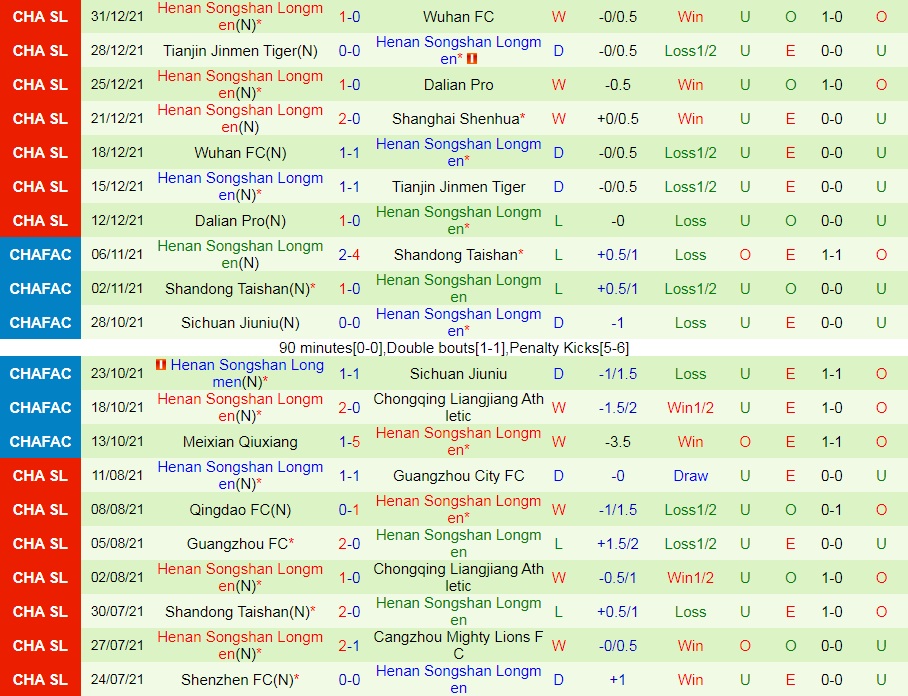Select the -1.5/2 handicap on 18/10/21
The width and height of the screenshot is (908, 696).
(618, 408)
